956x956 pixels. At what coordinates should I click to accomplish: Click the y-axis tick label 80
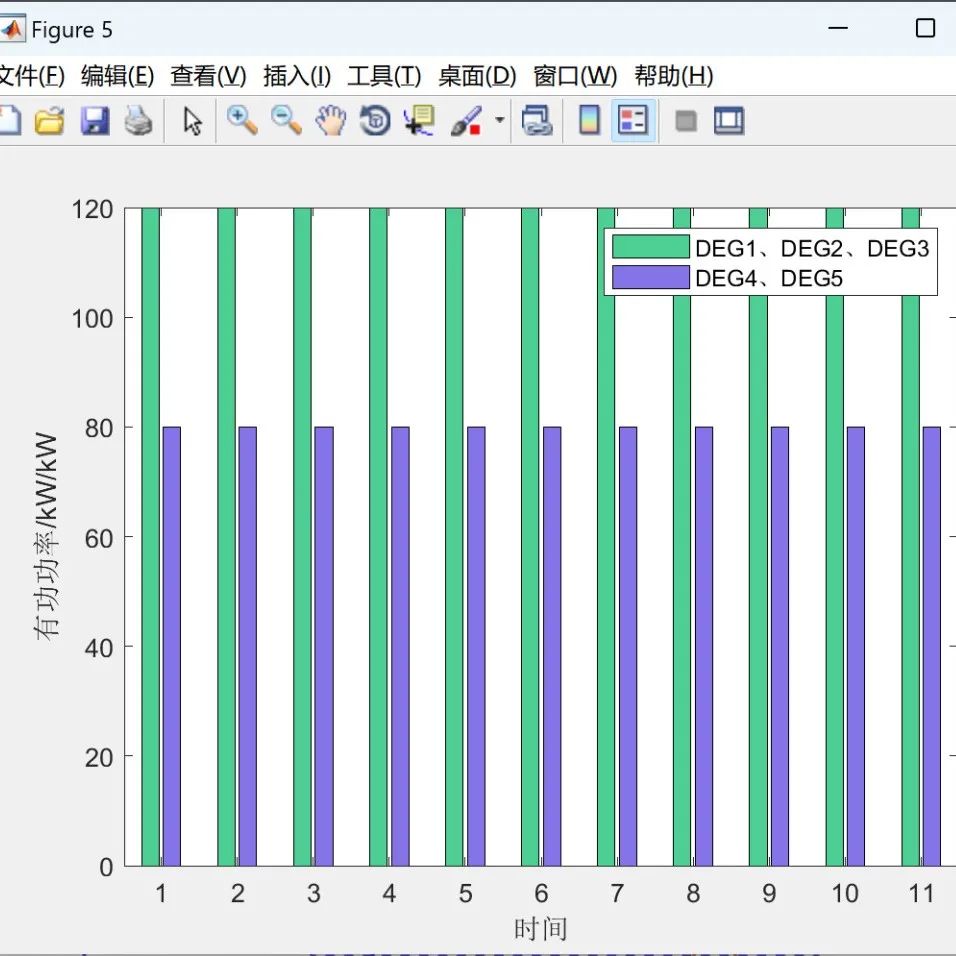pos(99,429)
